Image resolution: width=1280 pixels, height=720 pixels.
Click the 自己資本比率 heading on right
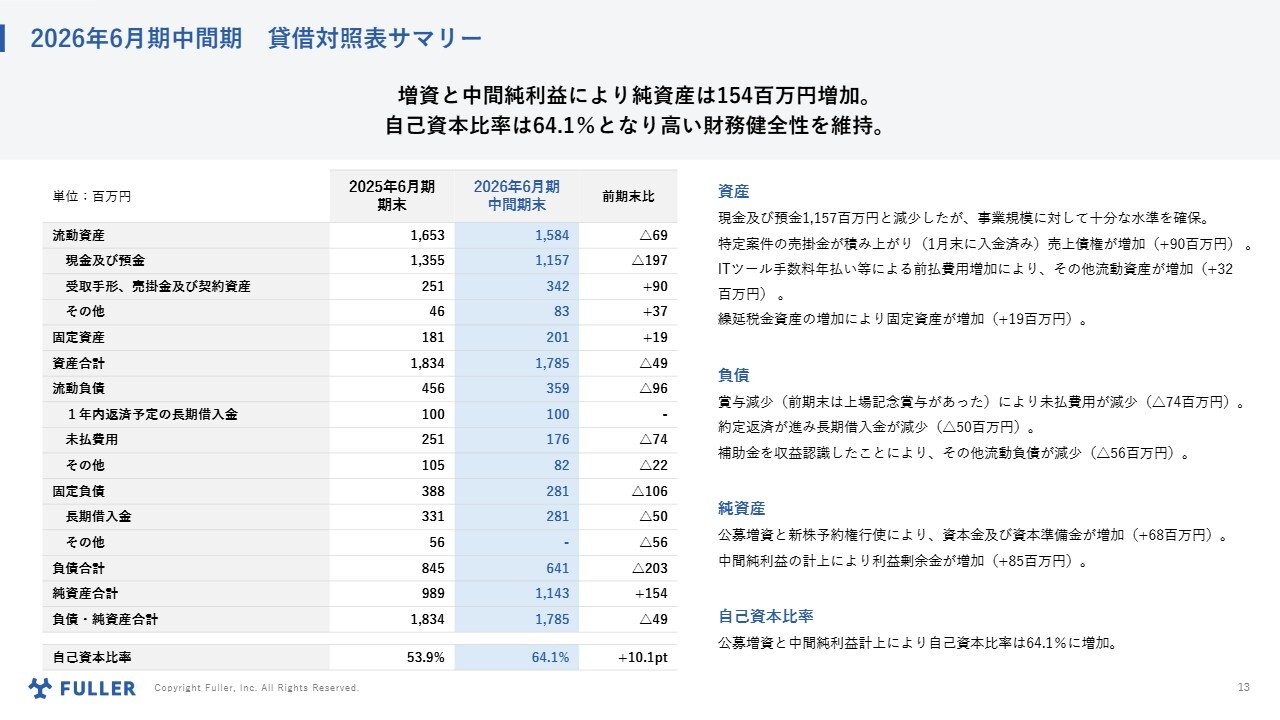(x=765, y=616)
